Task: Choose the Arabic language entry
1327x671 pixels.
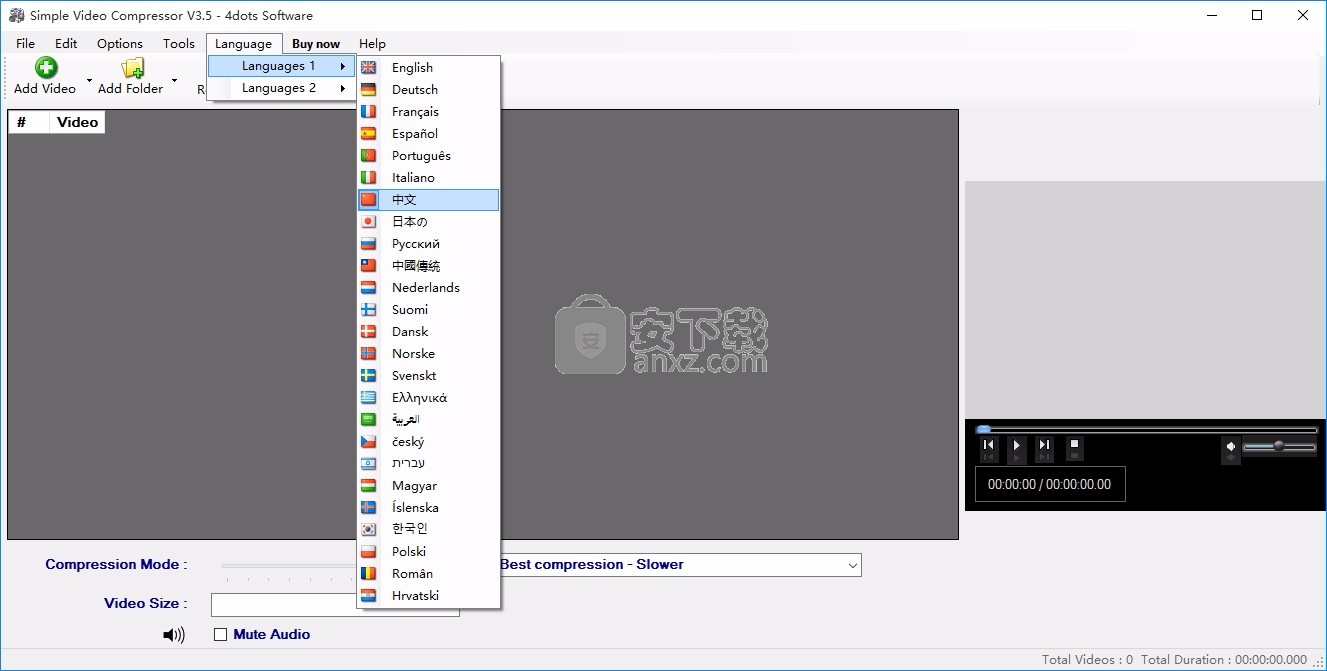Action: tap(428, 419)
